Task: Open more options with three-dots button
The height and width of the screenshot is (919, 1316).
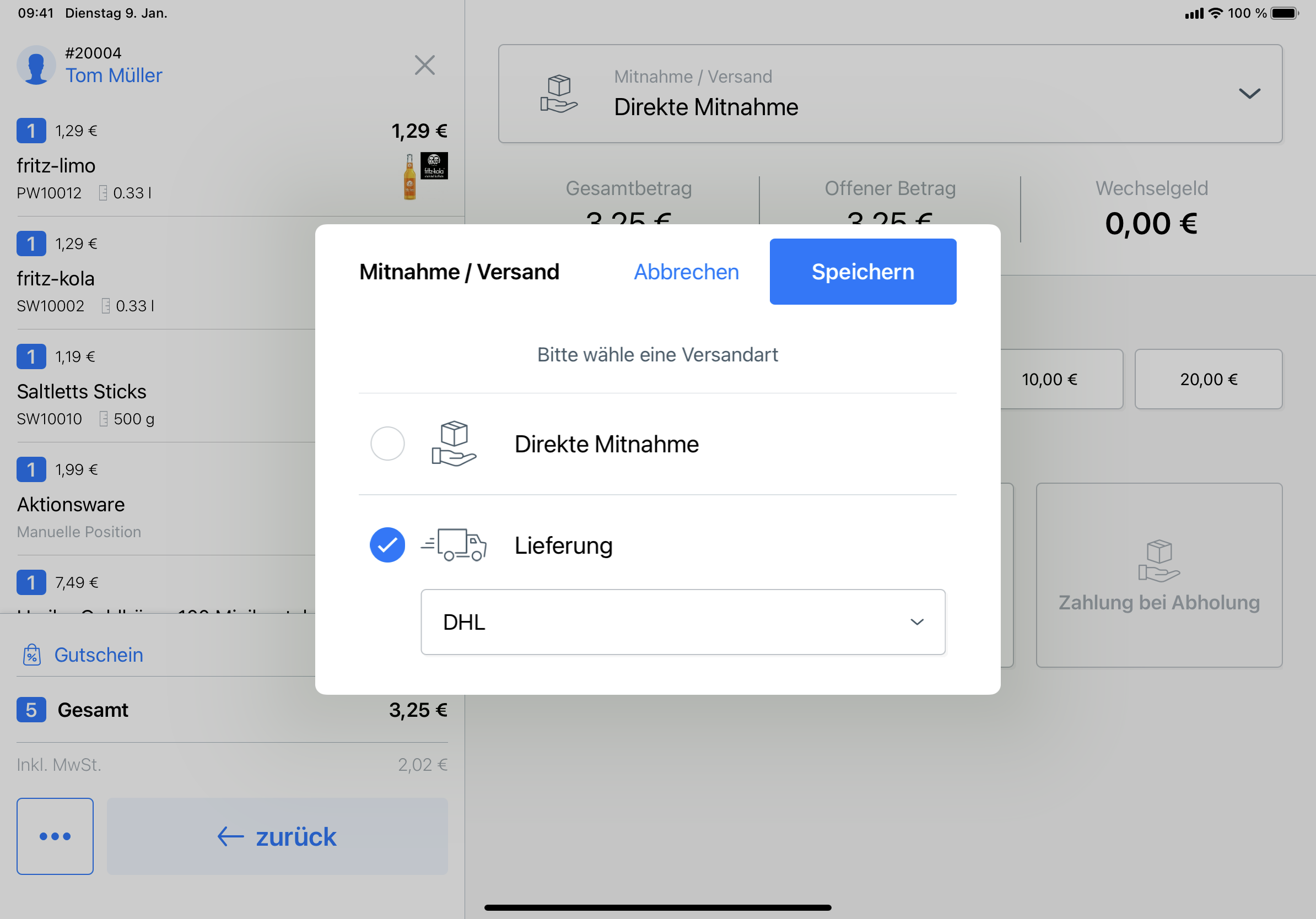Action: tap(55, 836)
